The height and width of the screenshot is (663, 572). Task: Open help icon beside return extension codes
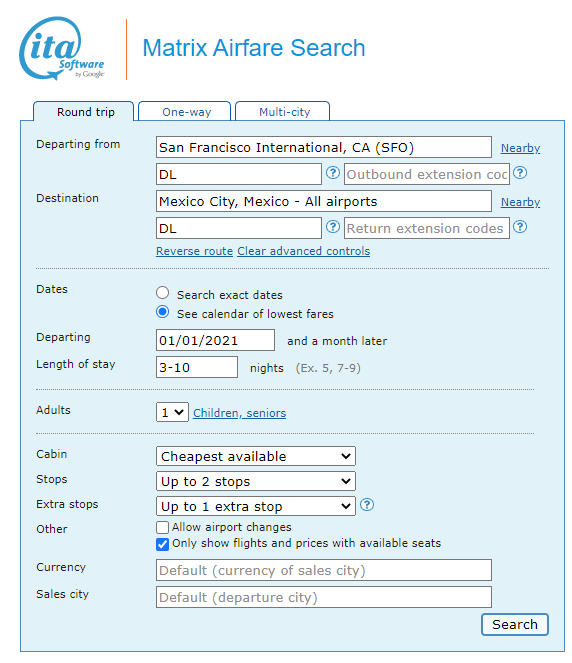point(520,227)
